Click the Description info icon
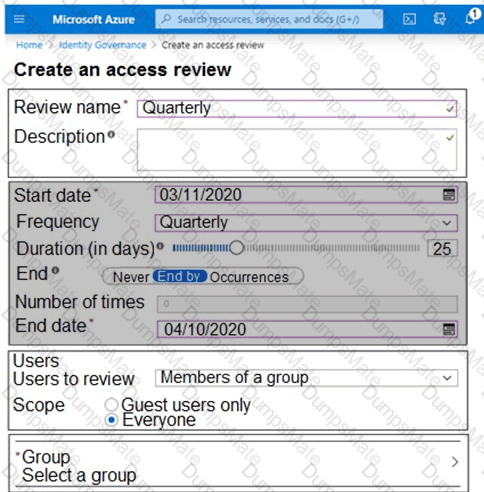 pos(111,135)
